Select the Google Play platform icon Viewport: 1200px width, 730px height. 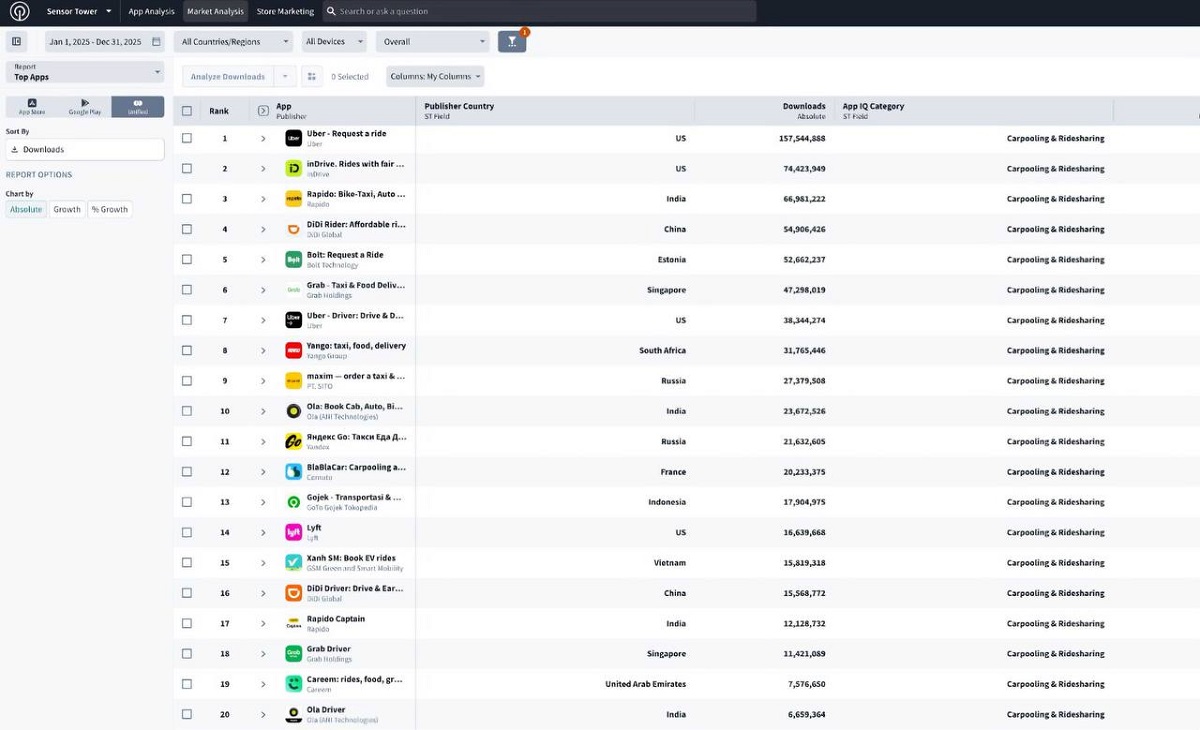(x=85, y=106)
